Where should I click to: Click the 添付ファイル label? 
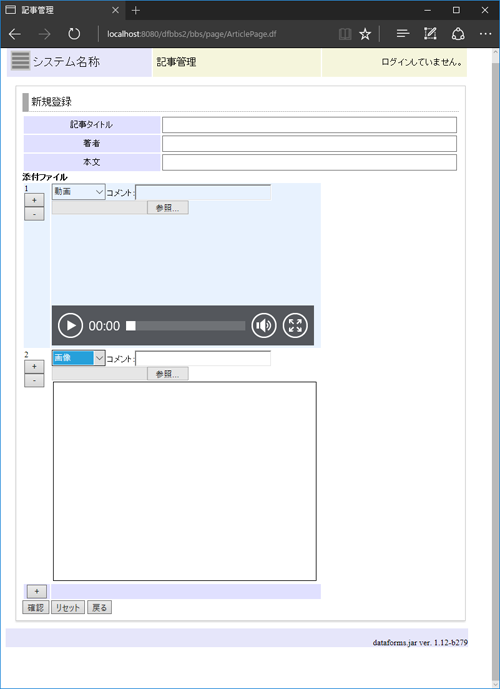(x=45, y=177)
